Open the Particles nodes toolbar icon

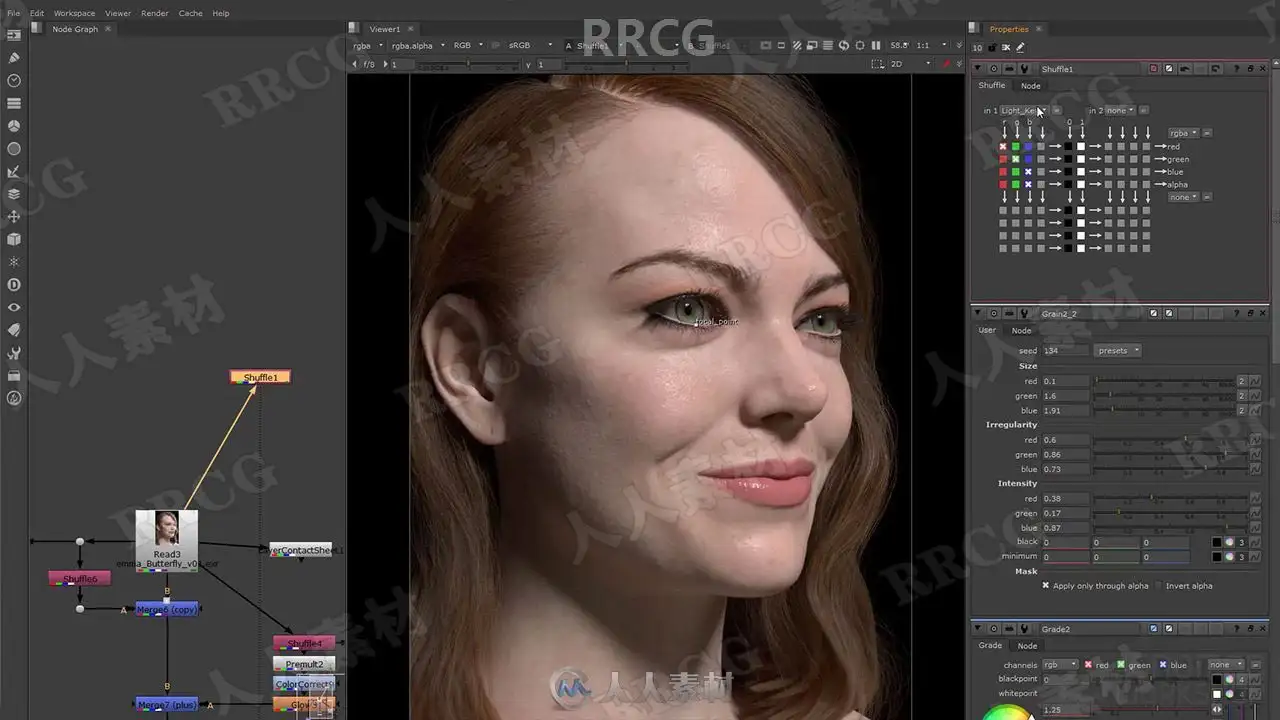click(14, 262)
